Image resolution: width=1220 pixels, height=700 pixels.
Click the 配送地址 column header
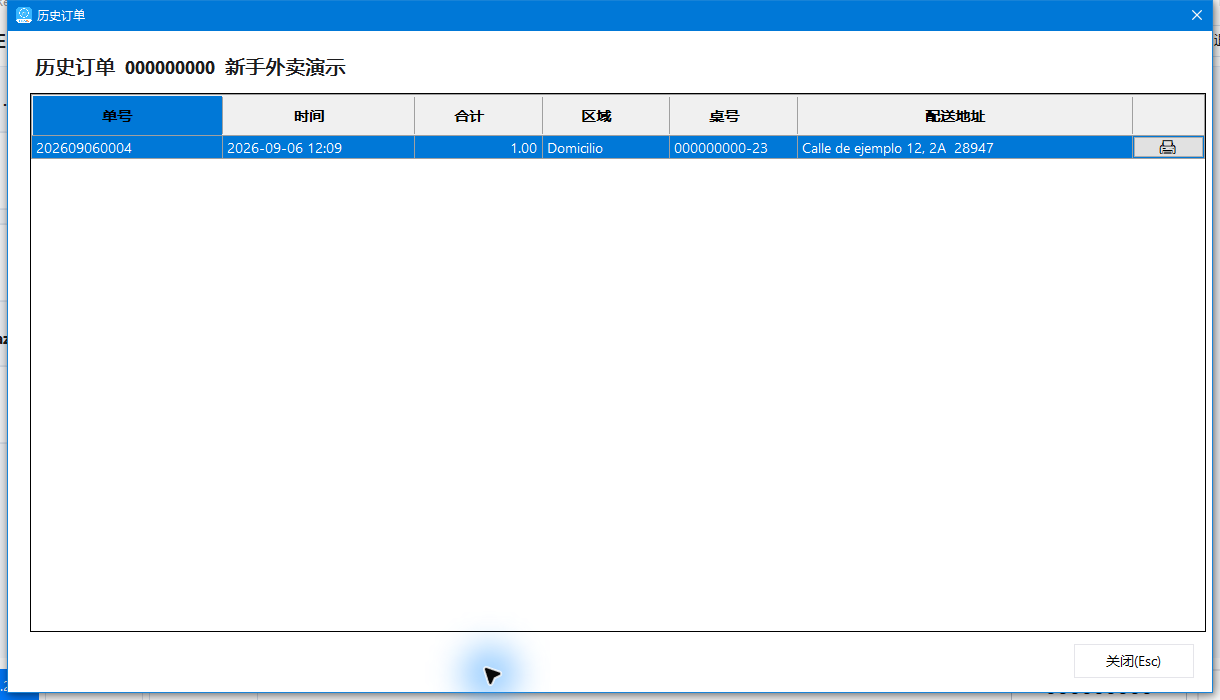click(x=965, y=116)
